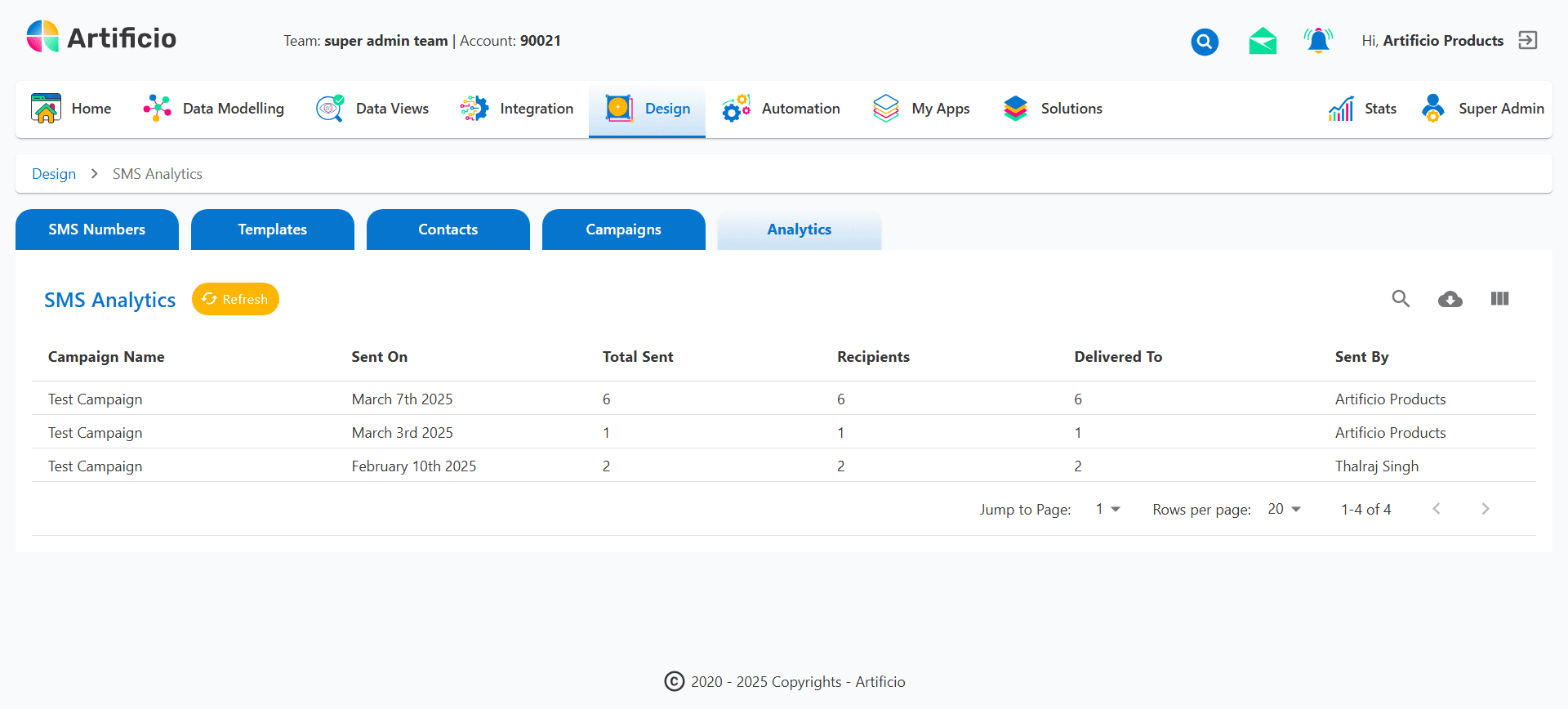The image size is (1568, 709).
Task: Open the Solutions menu
Action: tap(1053, 109)
